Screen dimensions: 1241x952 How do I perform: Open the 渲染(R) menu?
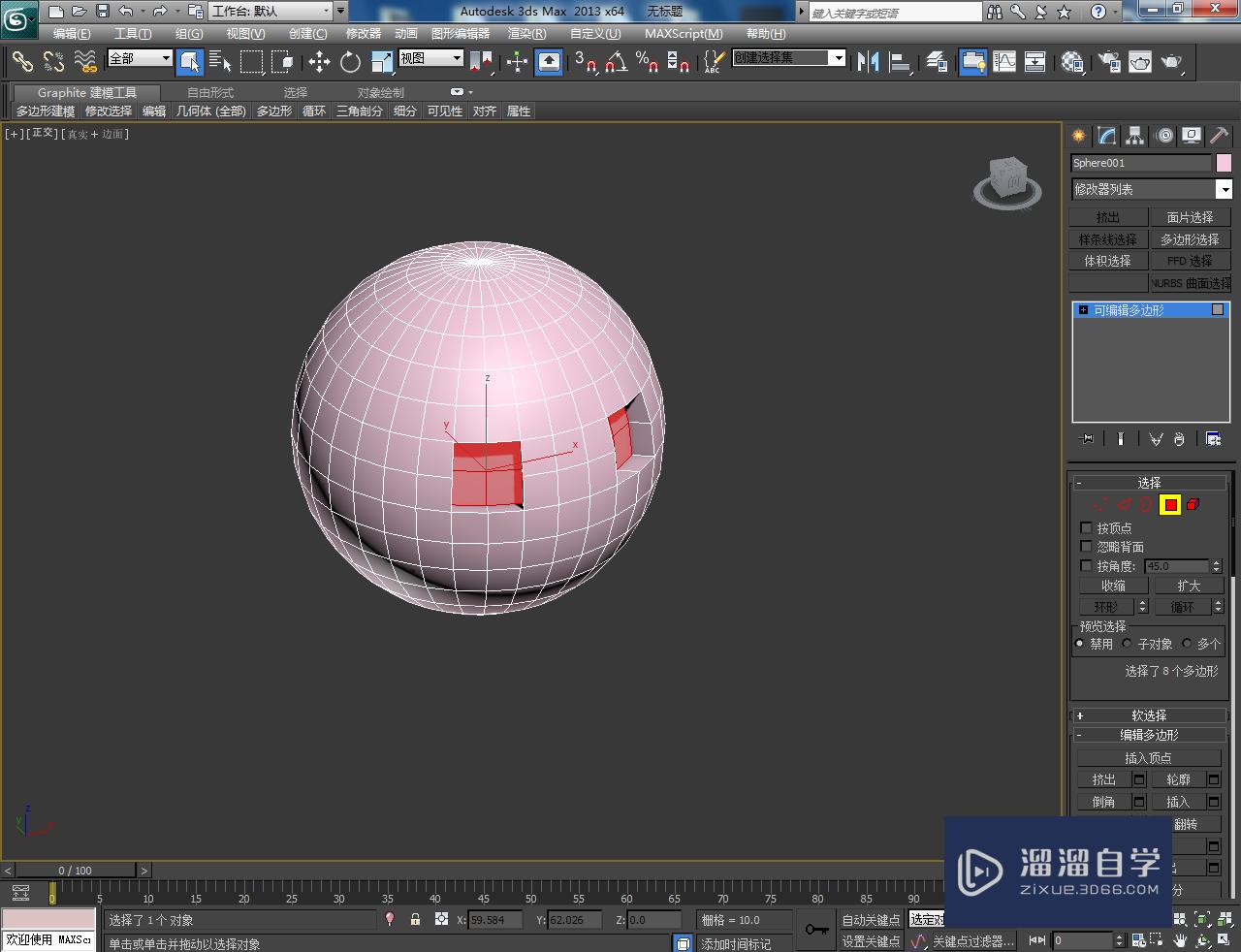coord(527,33)
